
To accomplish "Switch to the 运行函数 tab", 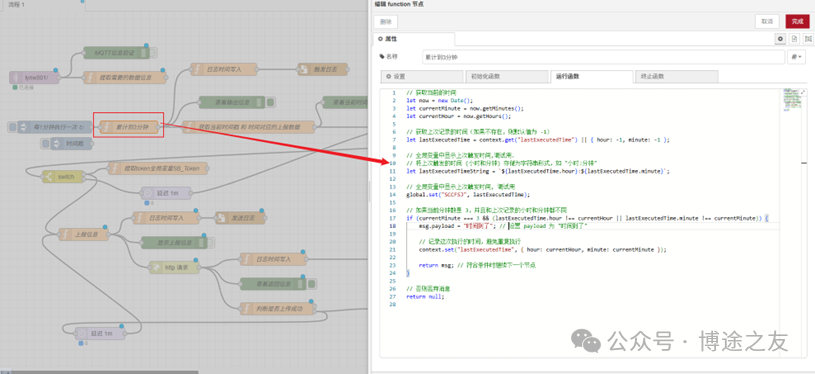I will (591, 76).
